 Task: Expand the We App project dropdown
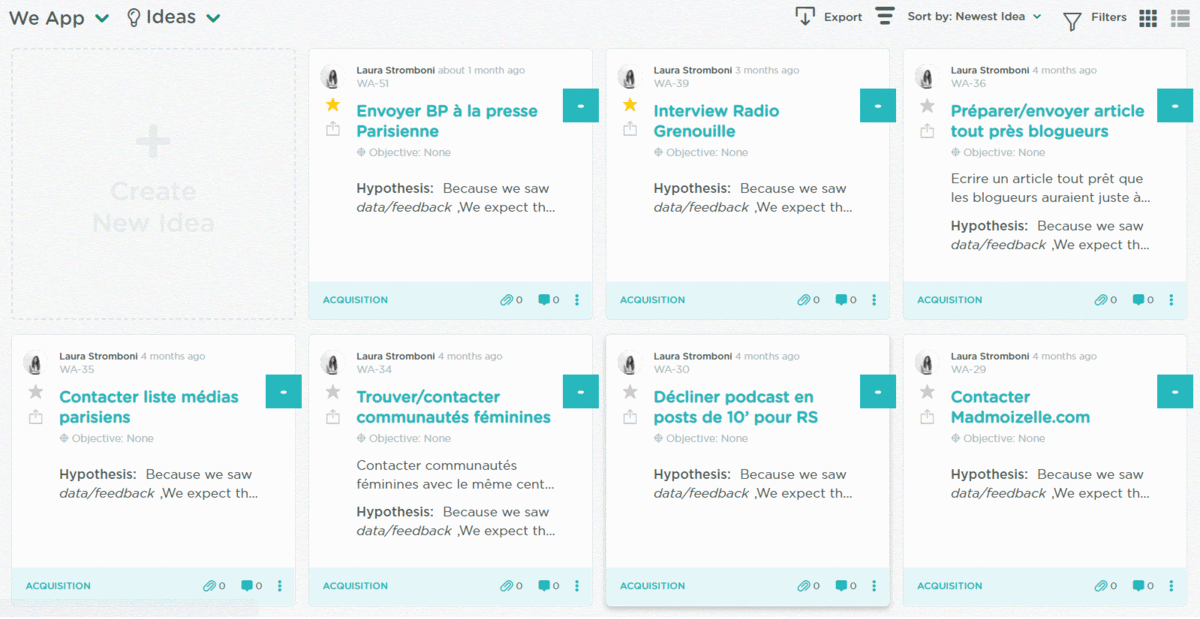coord(102,18)
